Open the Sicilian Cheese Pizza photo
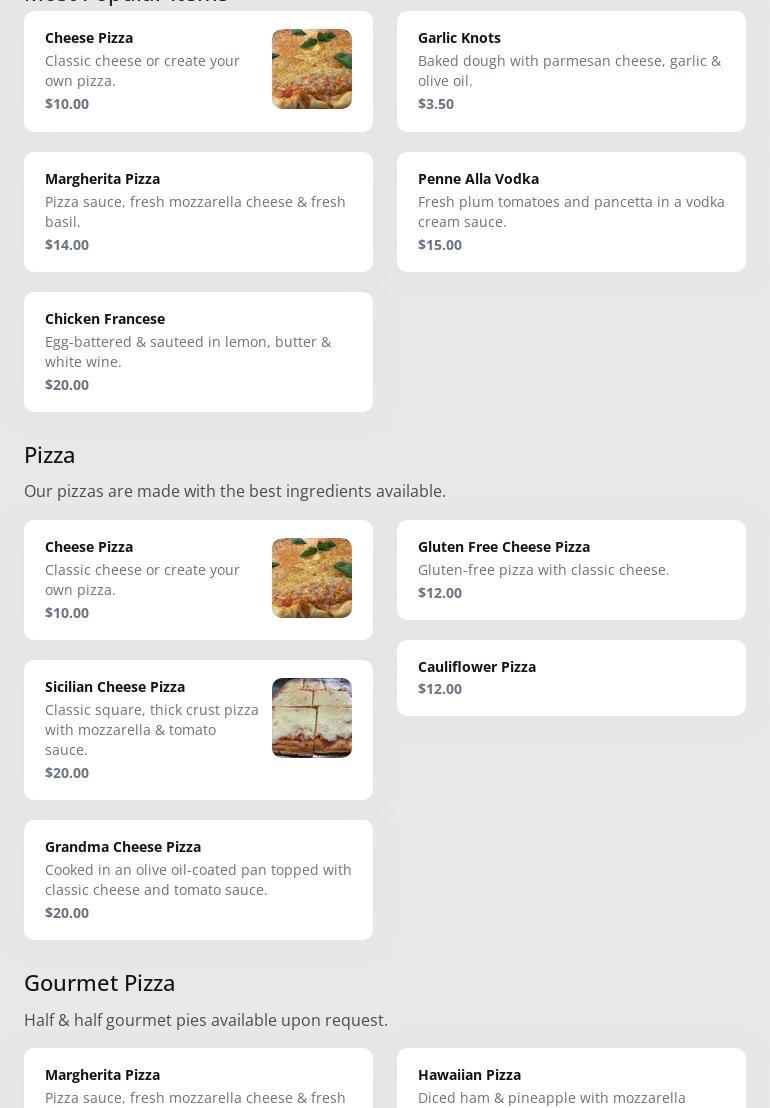The width and height of the screenshot is (770, 1108). click(x=311, y=718)
